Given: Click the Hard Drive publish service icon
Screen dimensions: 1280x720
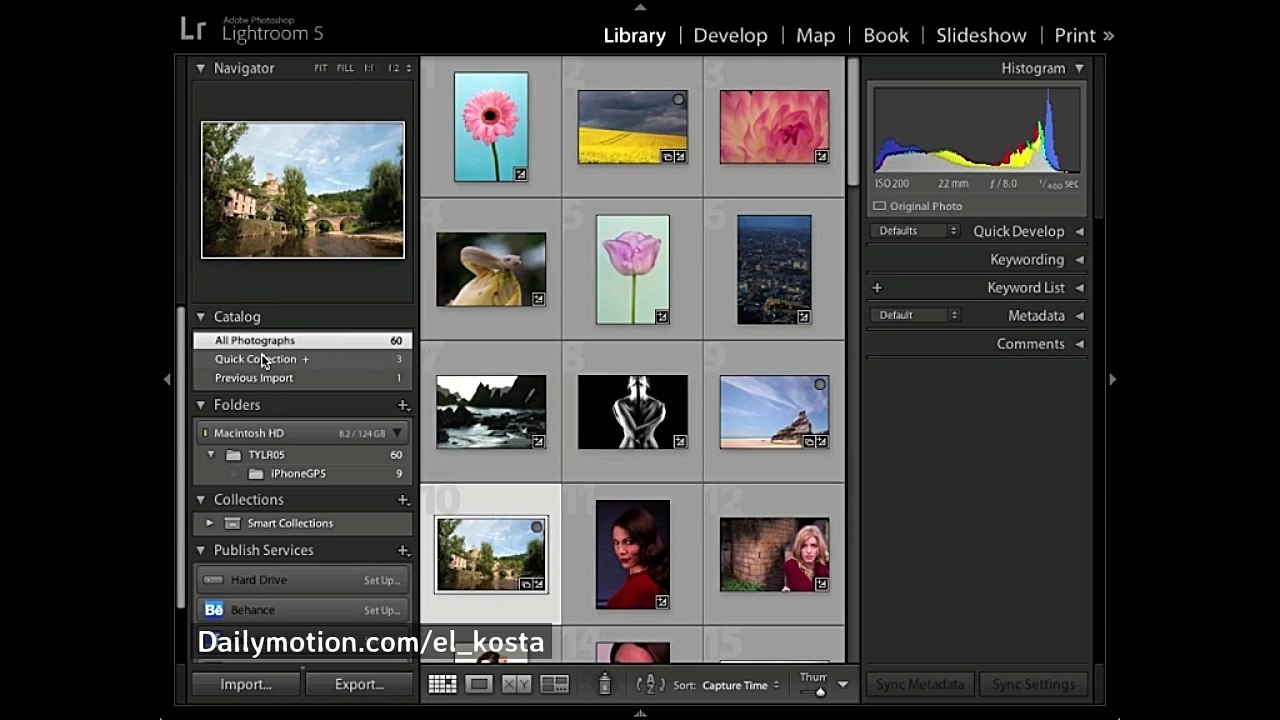Looking at the screenshot, I should pos(213,580).
